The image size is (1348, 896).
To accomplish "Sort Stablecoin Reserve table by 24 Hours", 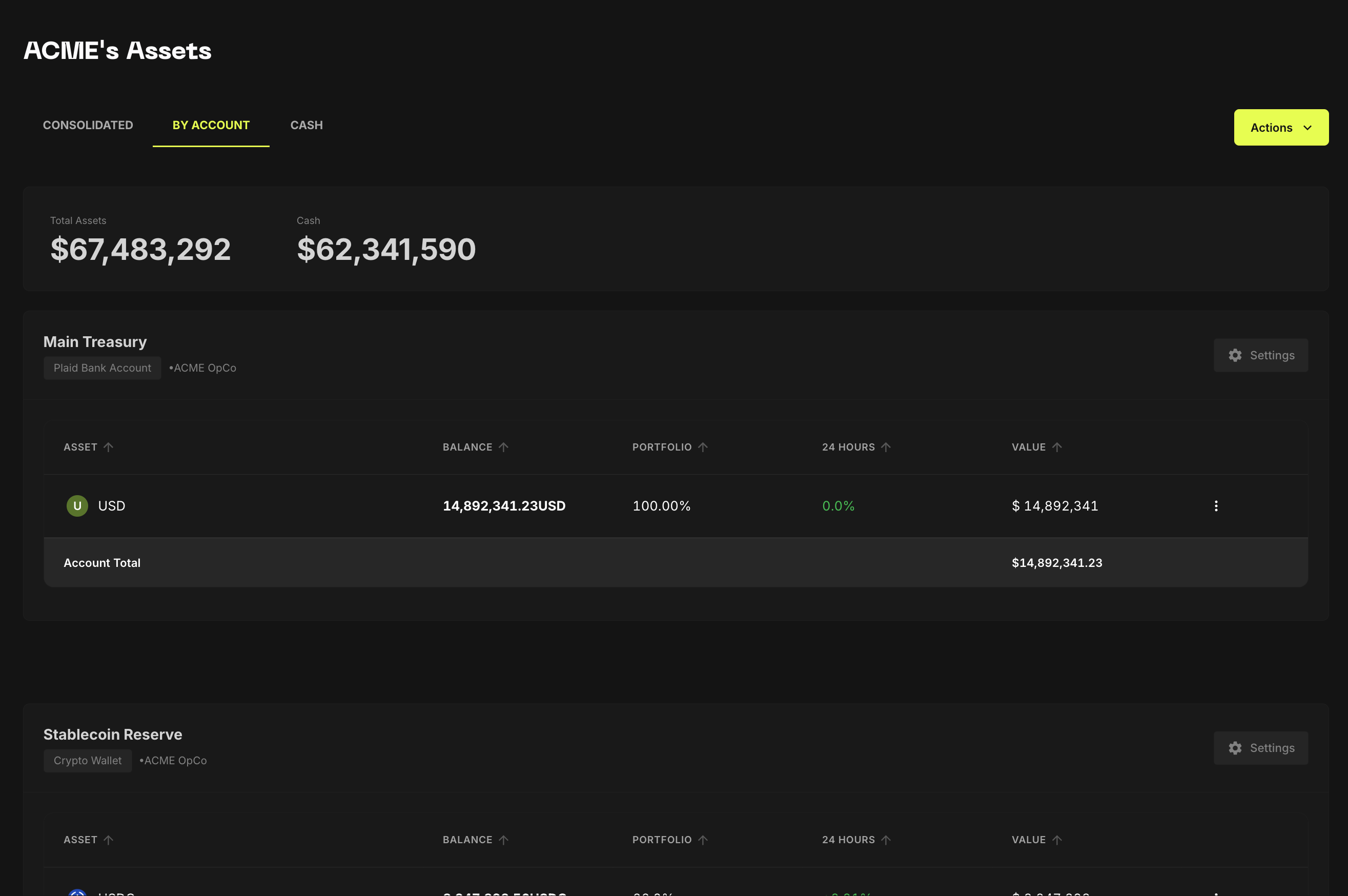I will pyautogui.click(x=856, y=840).
